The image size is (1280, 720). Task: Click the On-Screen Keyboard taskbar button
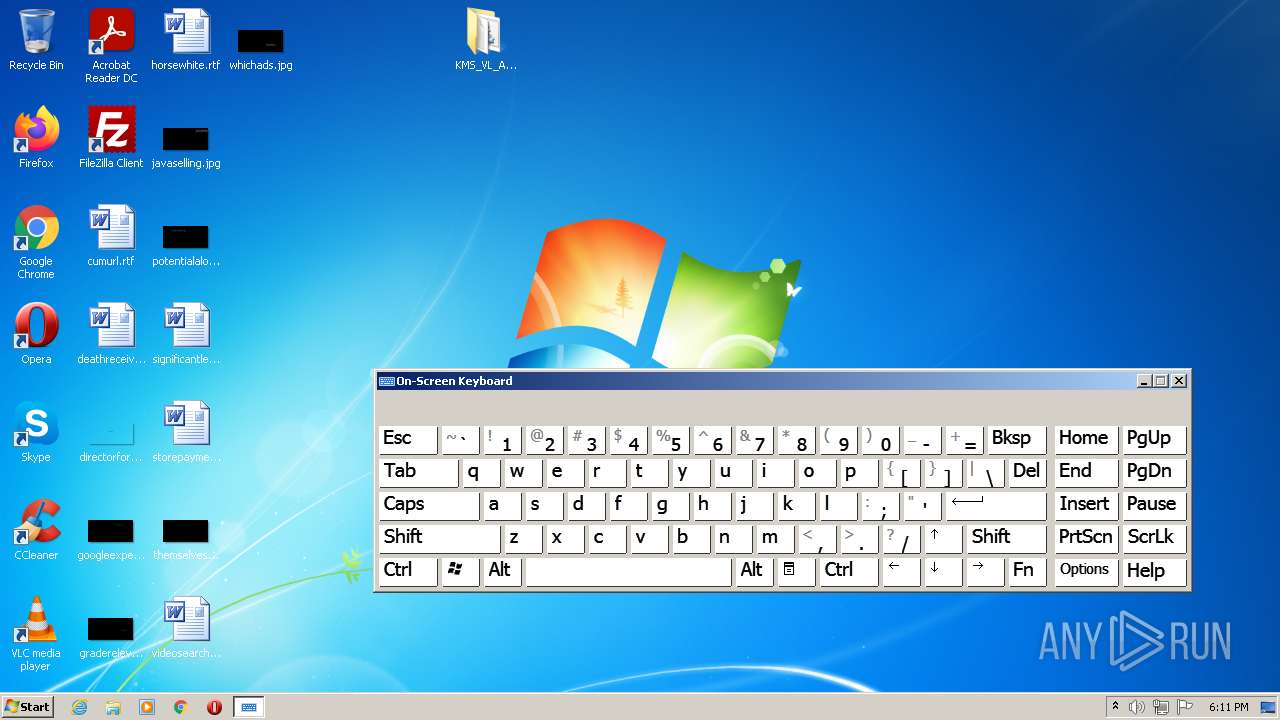pos(248,707)
